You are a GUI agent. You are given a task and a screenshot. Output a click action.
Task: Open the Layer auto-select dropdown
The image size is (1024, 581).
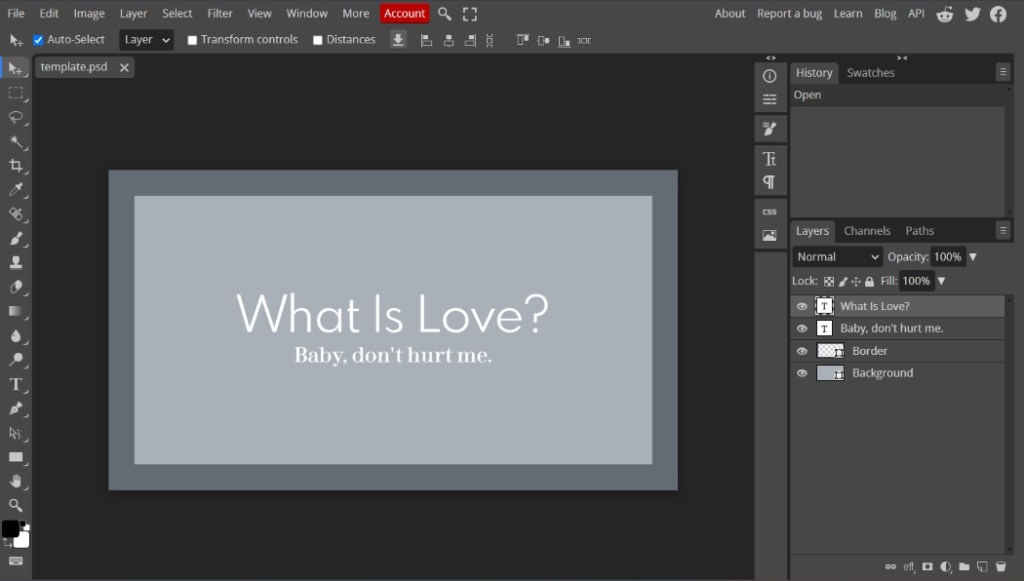(x=146, y=40)
